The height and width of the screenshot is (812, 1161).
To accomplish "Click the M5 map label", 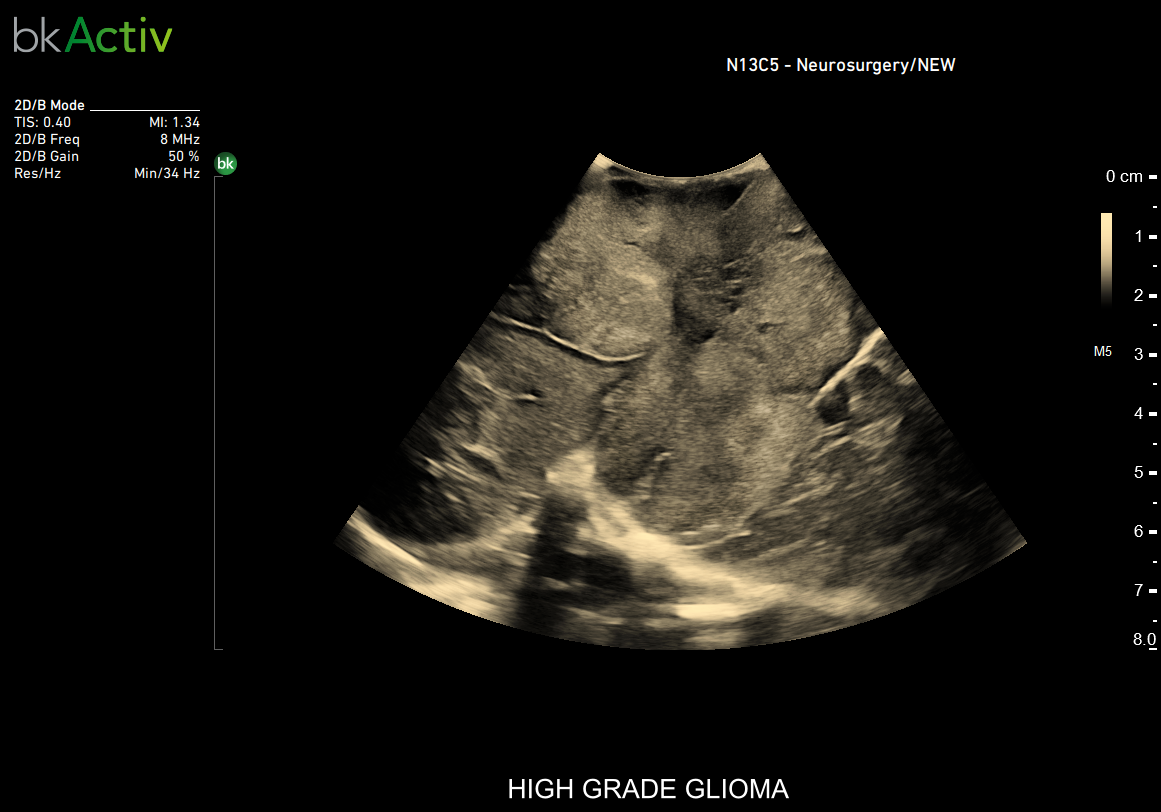I will [1103, 352].
